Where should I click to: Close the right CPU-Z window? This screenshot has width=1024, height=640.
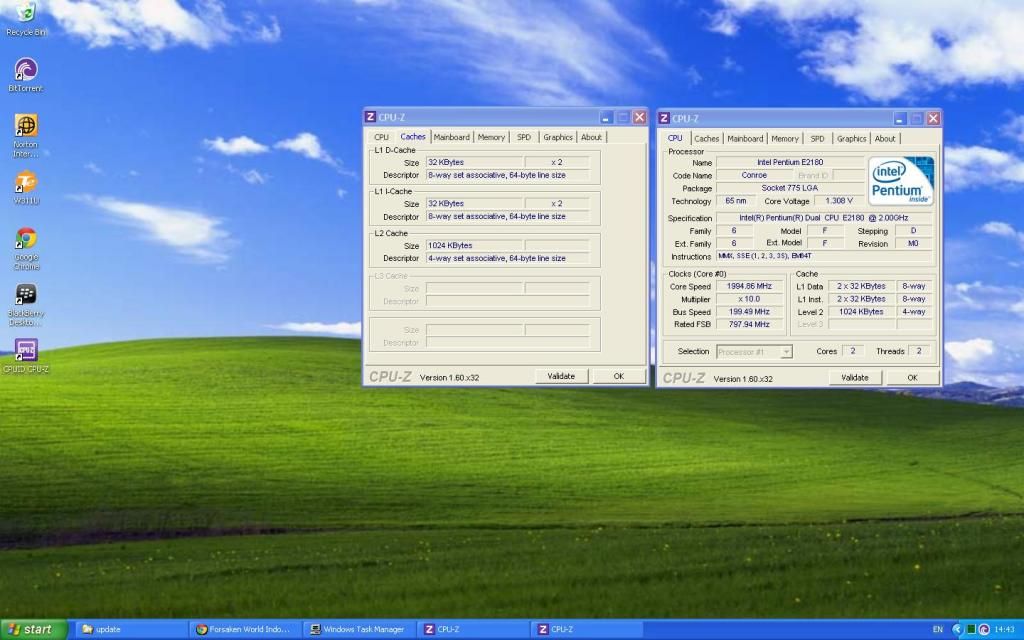click(933, 119)
